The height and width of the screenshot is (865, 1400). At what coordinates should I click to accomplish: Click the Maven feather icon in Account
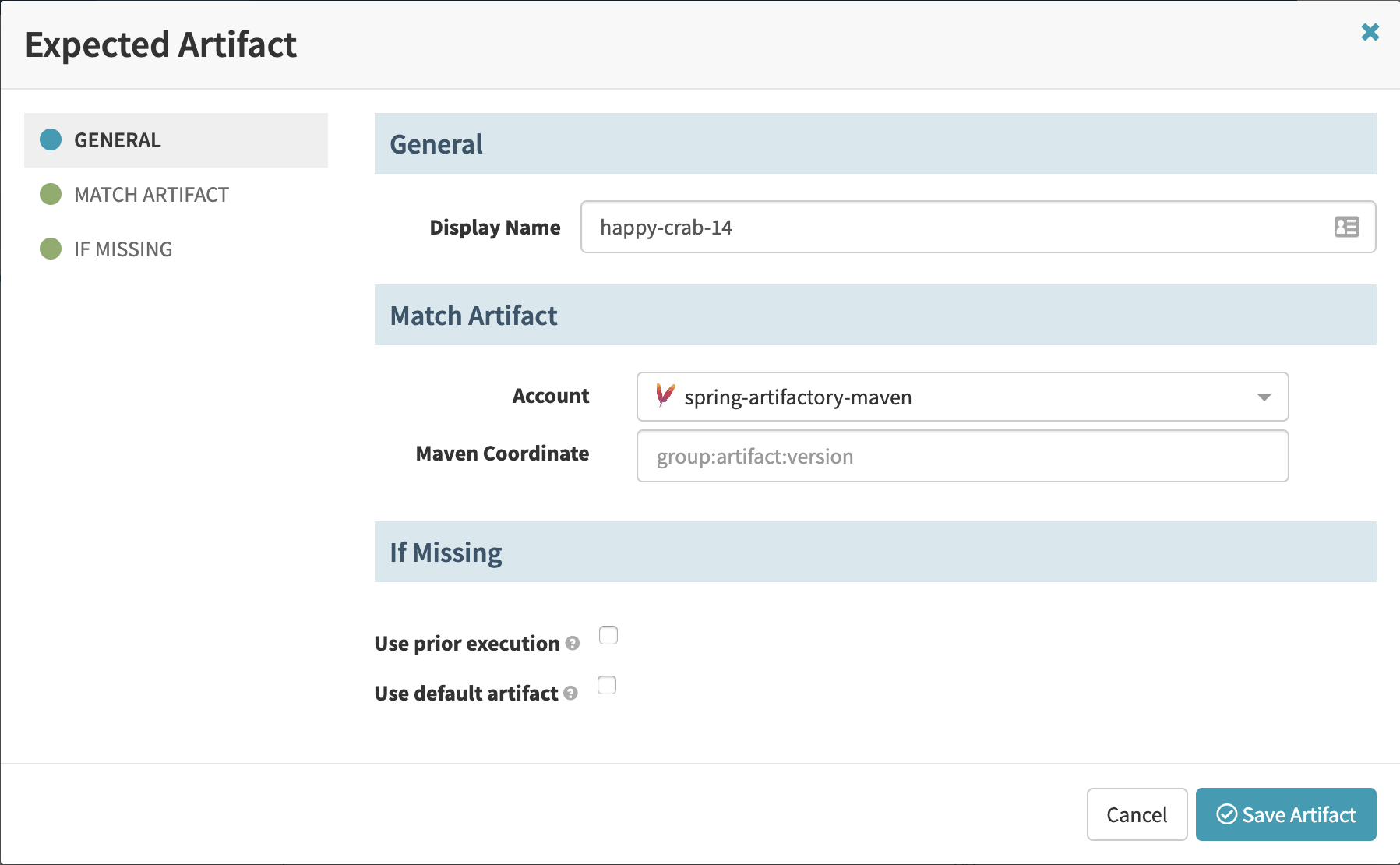(665, 396)
